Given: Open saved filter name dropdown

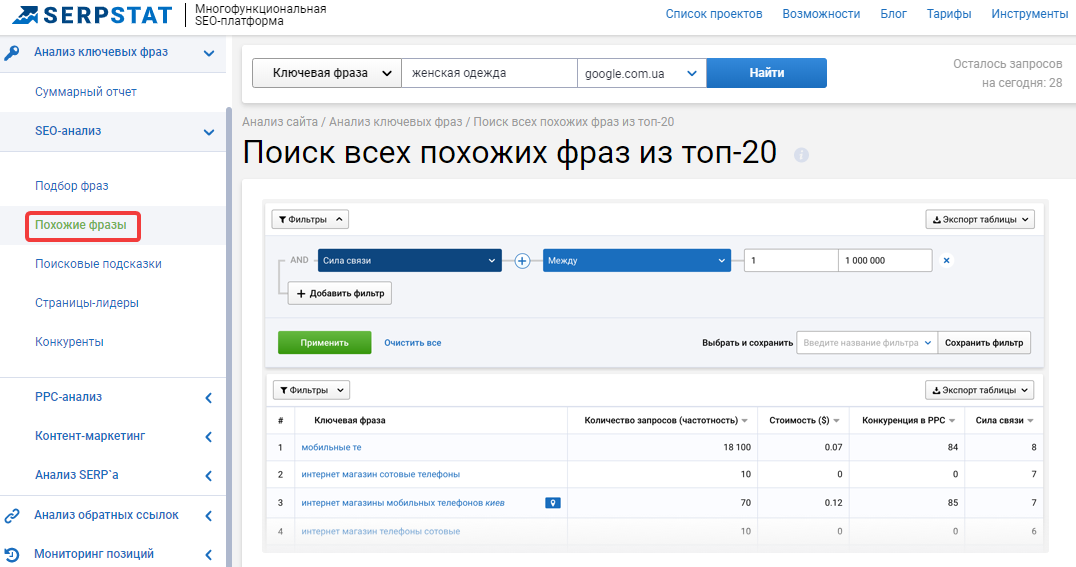Looking at the screenshot, I should click(867, 343).
